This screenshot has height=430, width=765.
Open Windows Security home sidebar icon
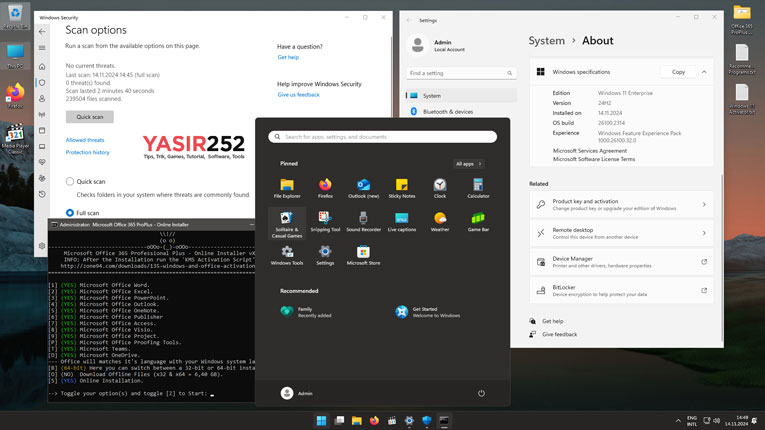pos(42,66)
